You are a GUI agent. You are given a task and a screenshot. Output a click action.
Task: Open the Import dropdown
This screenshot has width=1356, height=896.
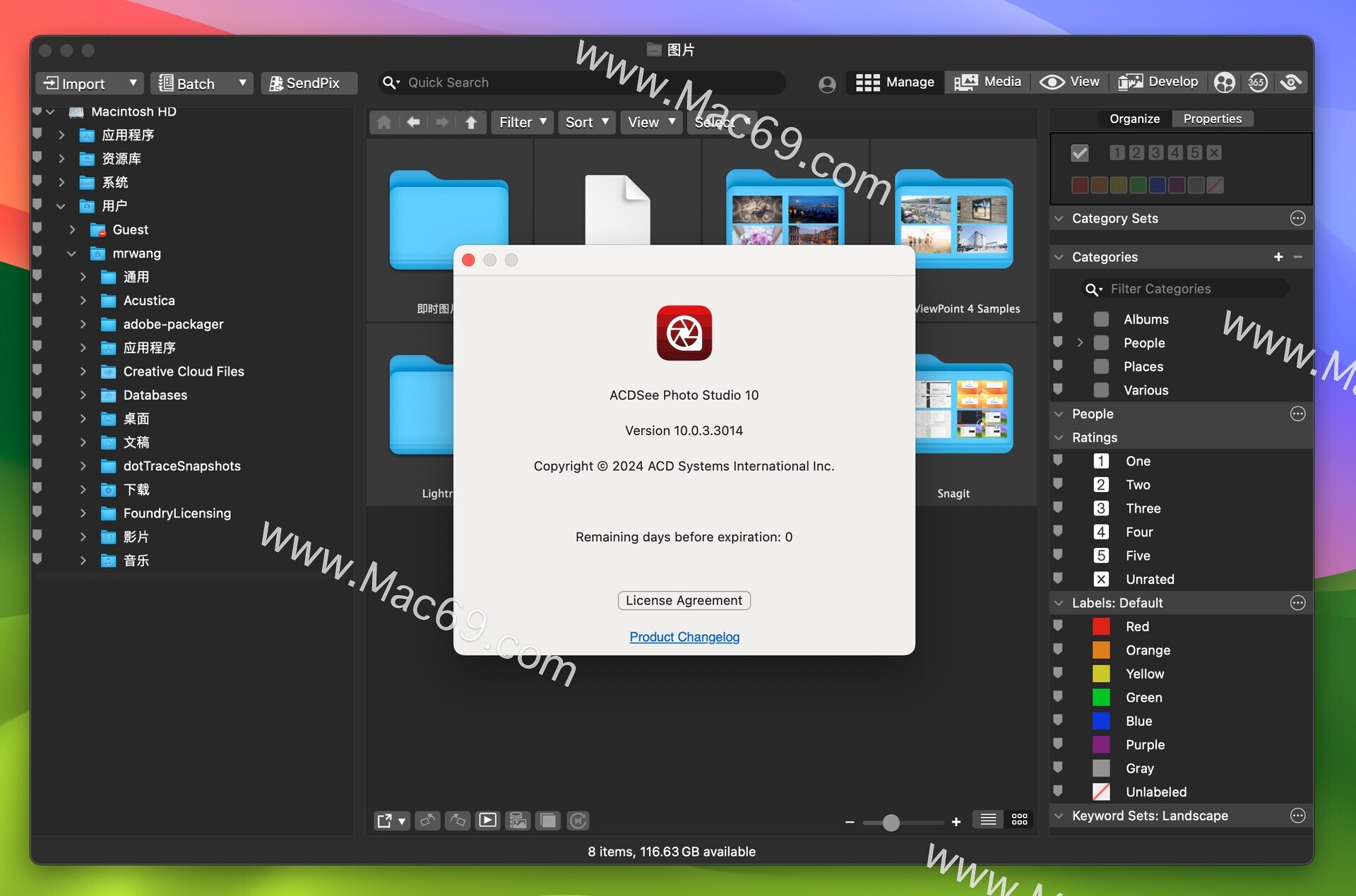click(90, 83)
